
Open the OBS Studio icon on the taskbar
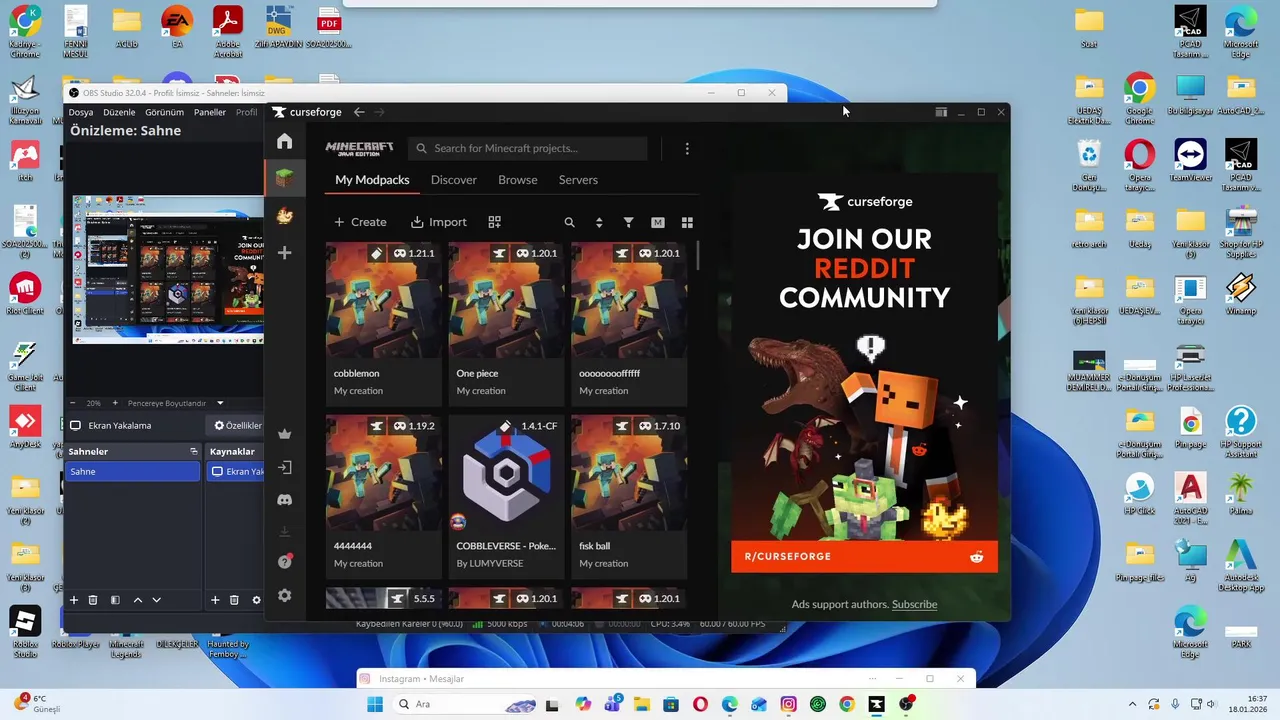906,704
